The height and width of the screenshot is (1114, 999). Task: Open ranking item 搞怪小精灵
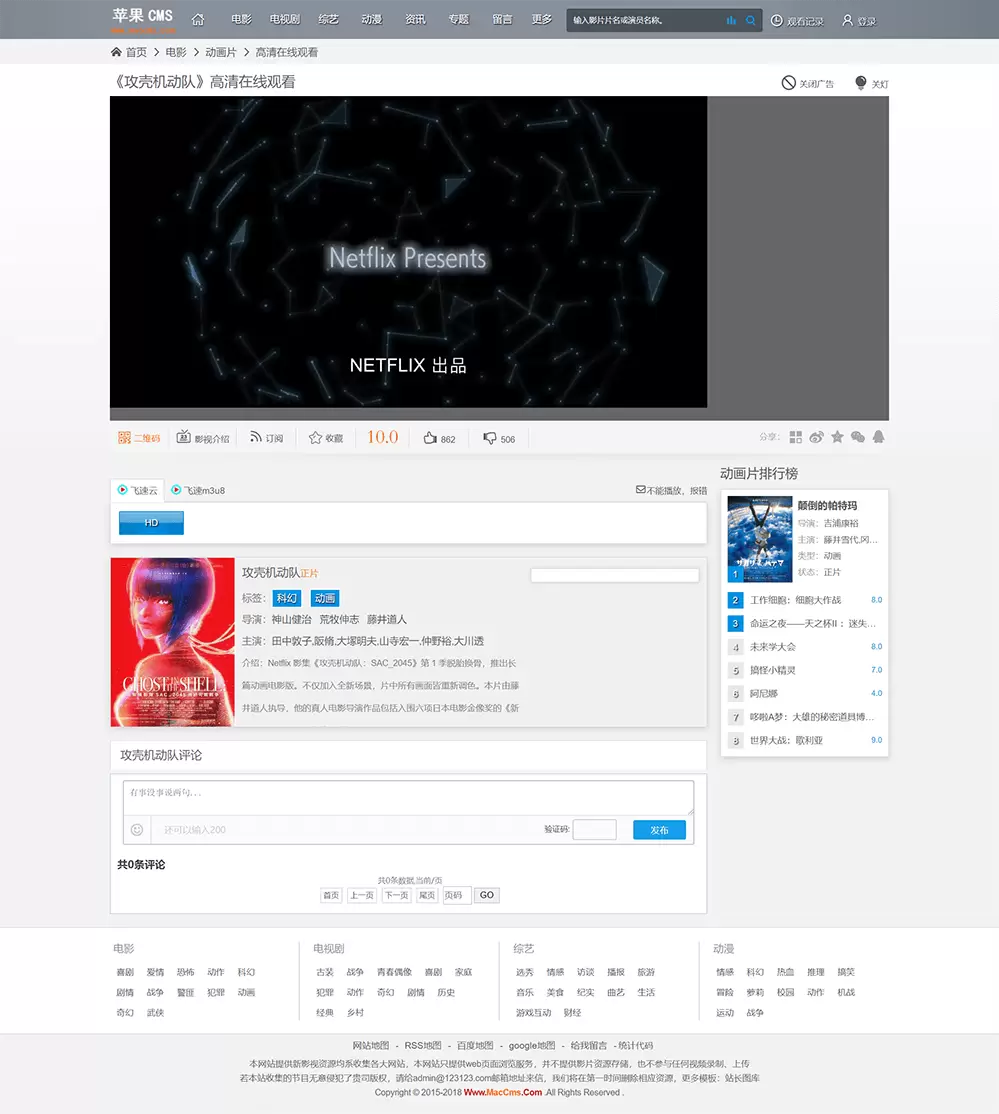pos(773,670)
